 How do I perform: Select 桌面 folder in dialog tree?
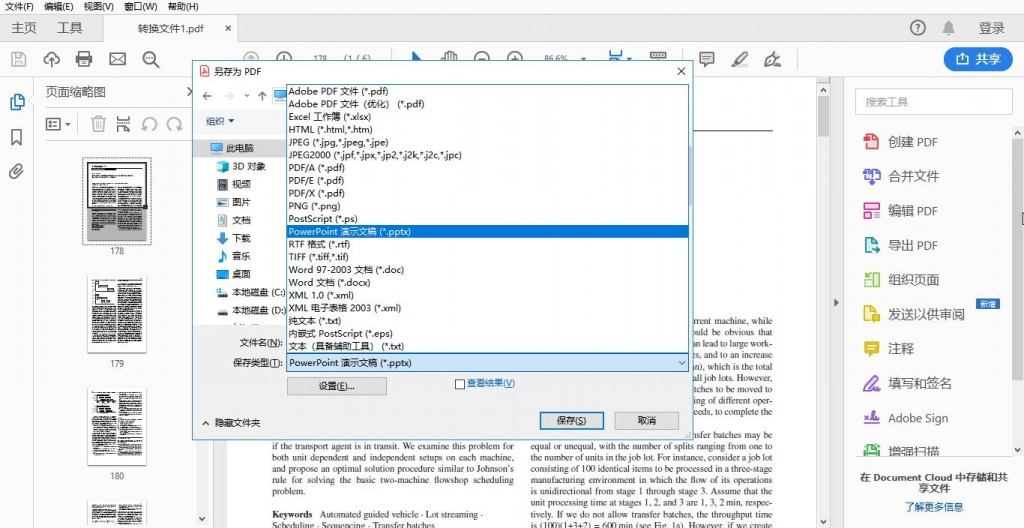click(x=233, y=274)
